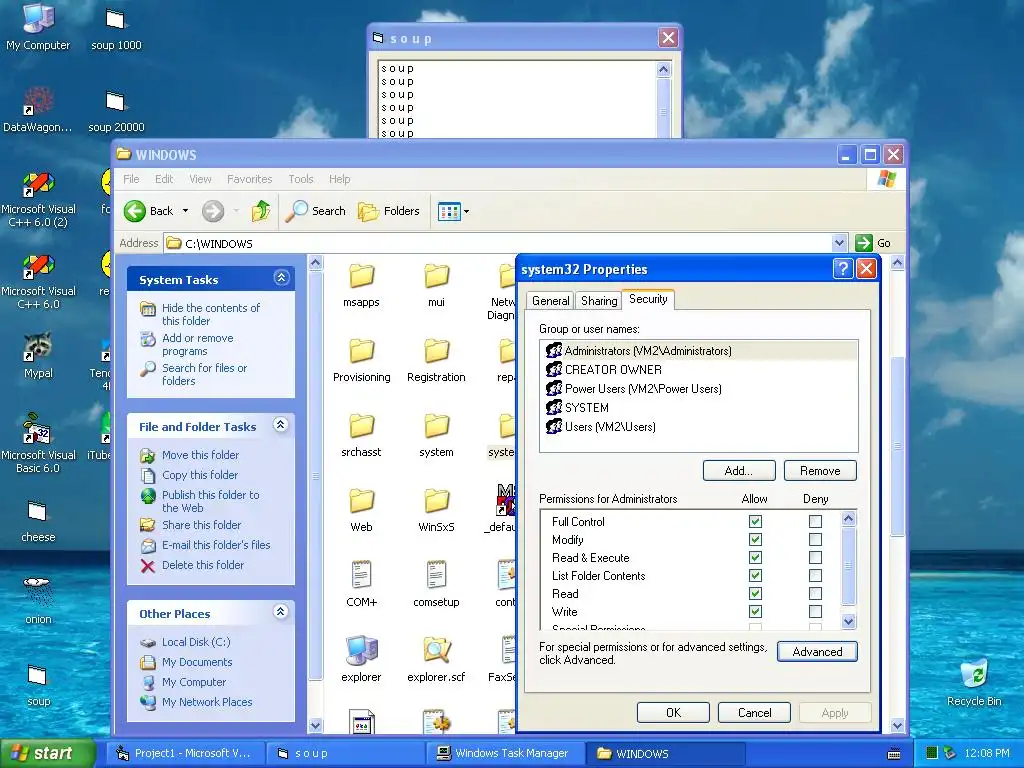Check Deny for Modify

click(x=815, y=539)
